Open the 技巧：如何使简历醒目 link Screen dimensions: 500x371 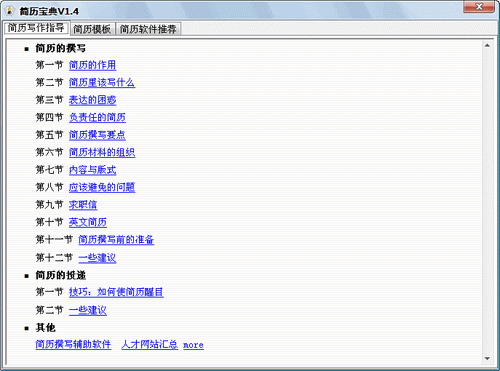tap(116, 292)
